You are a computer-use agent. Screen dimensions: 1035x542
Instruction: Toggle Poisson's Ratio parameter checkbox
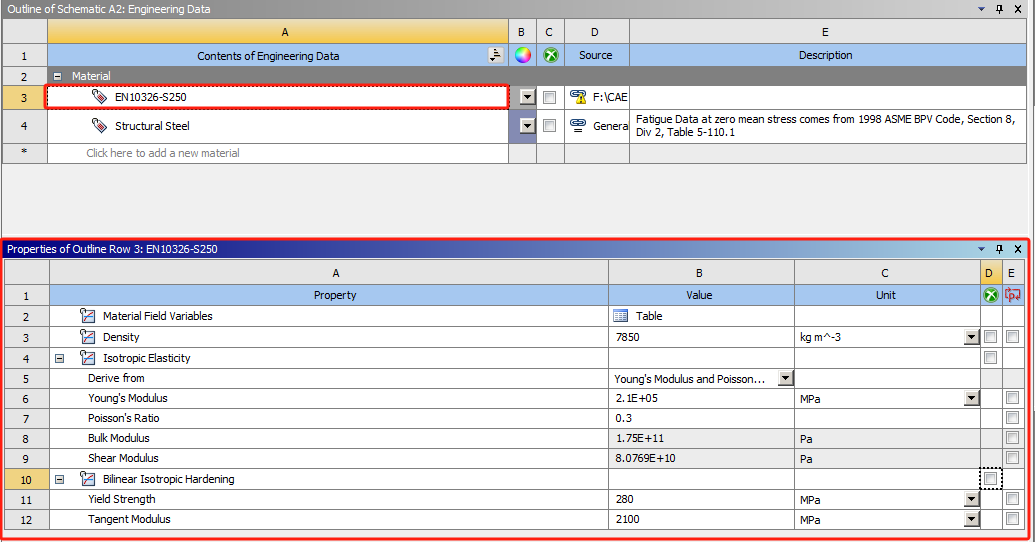(x=1013, y=417)
